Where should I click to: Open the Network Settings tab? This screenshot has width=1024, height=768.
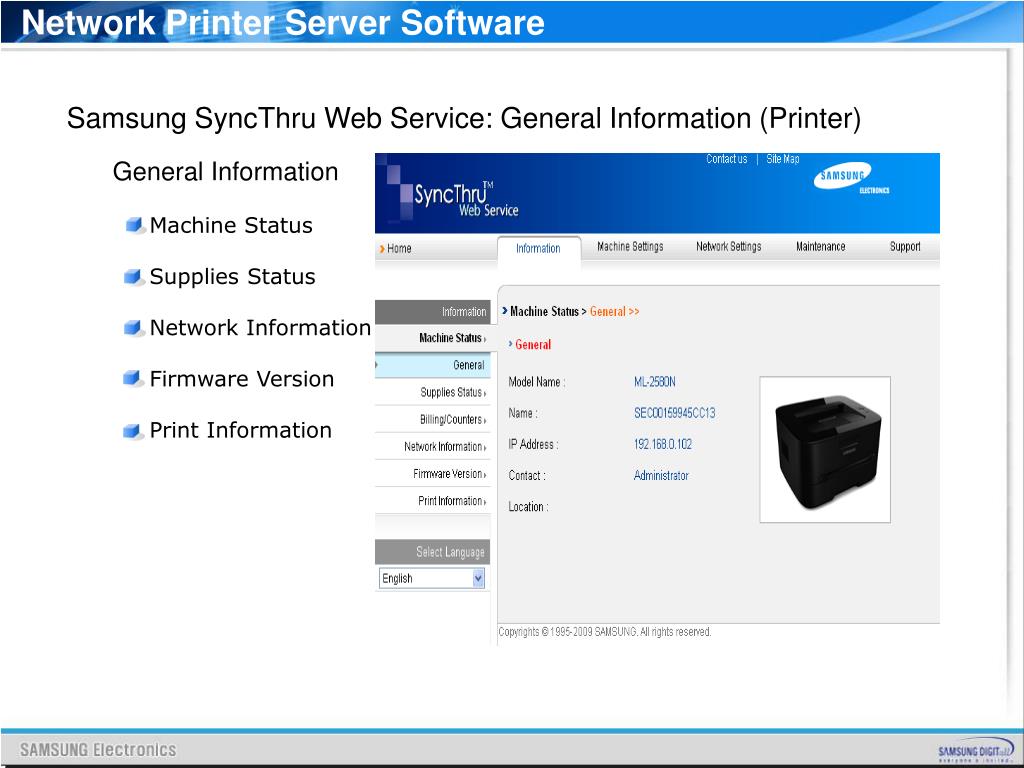point(729,246)
